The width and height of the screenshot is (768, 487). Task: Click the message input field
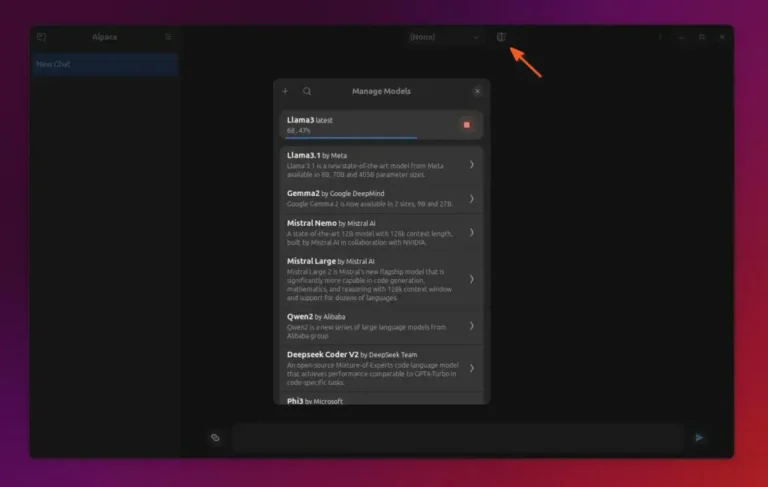click(x=458, y=437)
